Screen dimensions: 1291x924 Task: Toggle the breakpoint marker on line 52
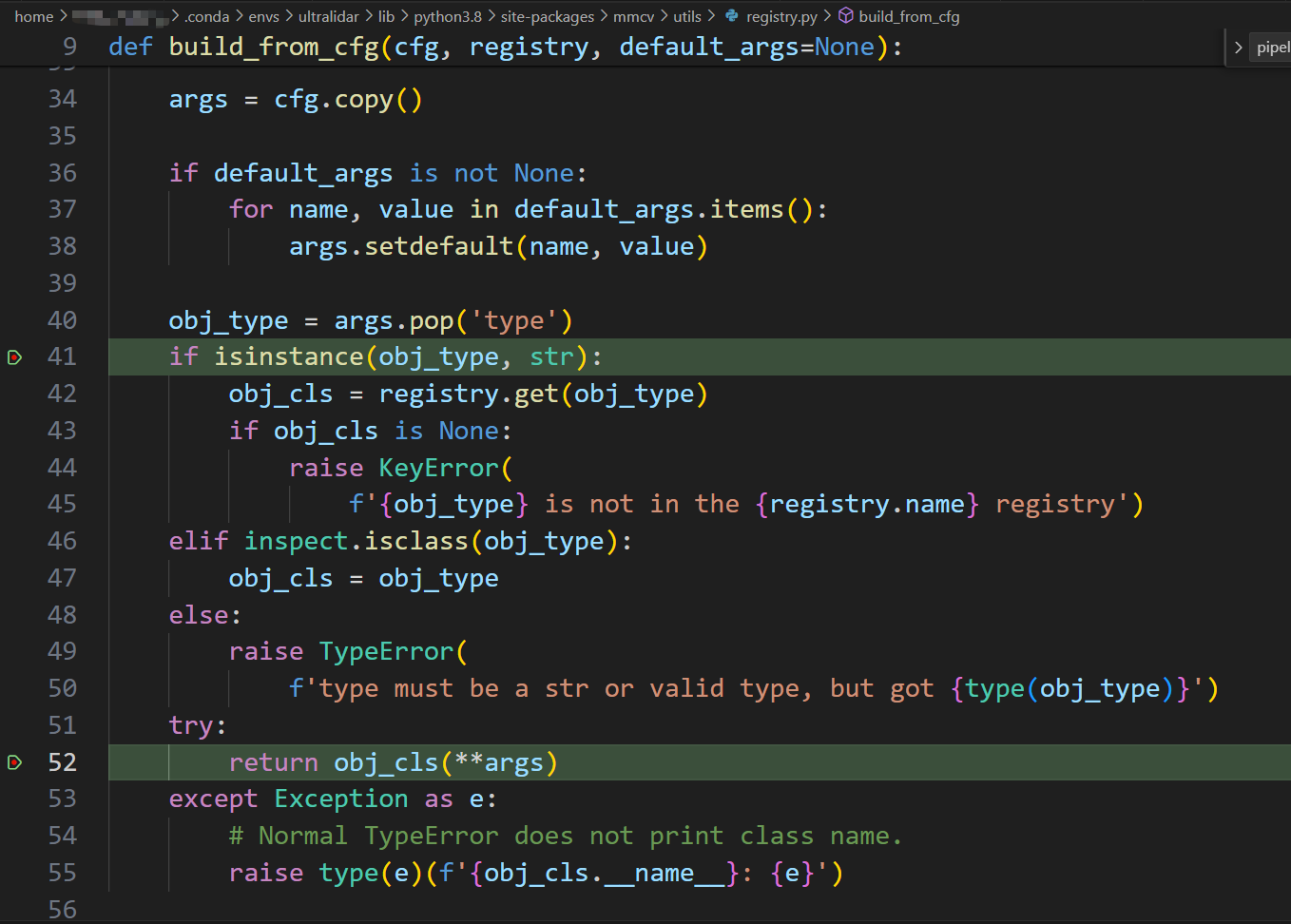click(x=14, y=762)
